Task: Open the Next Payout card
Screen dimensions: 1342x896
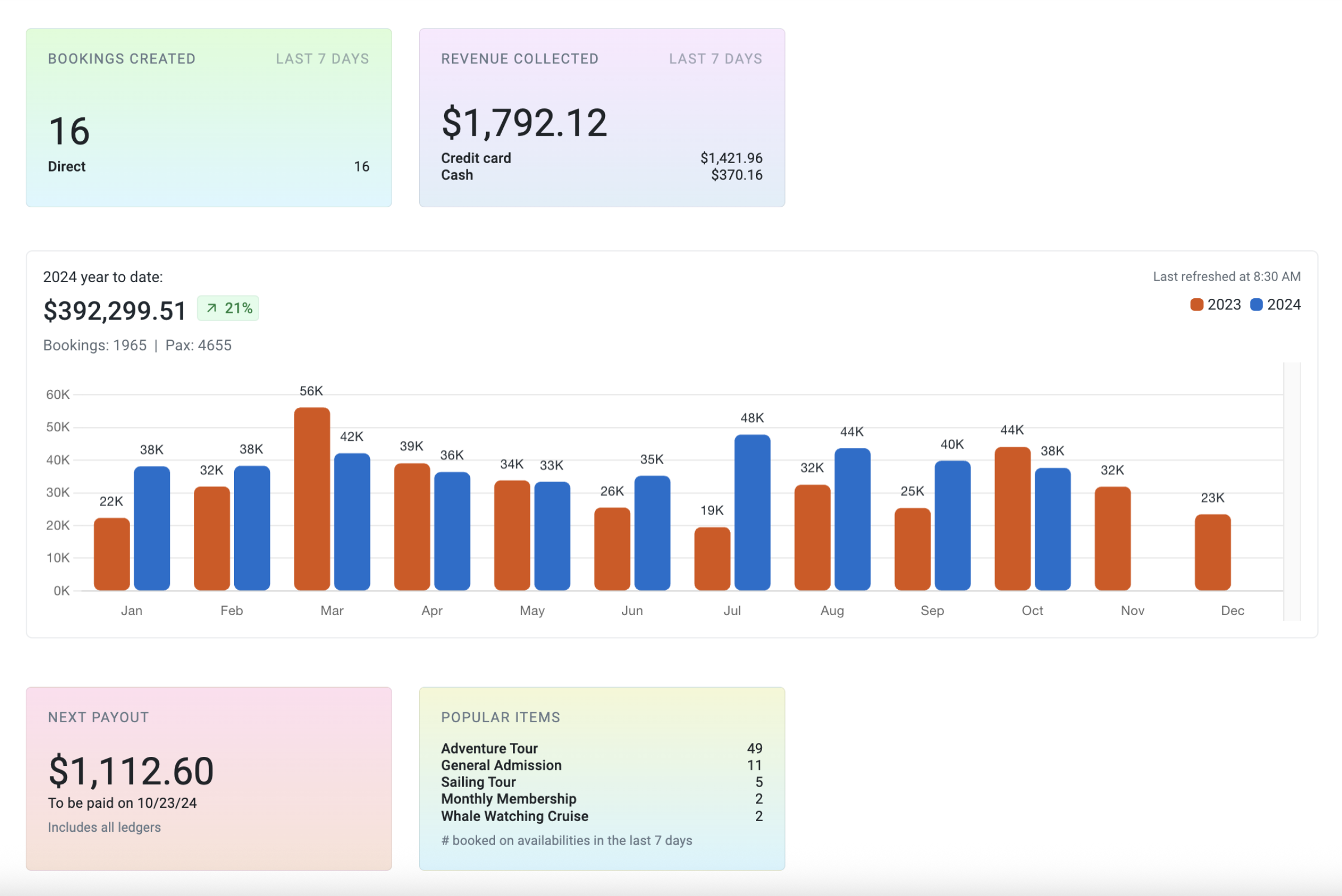Action: pos(208,778)
